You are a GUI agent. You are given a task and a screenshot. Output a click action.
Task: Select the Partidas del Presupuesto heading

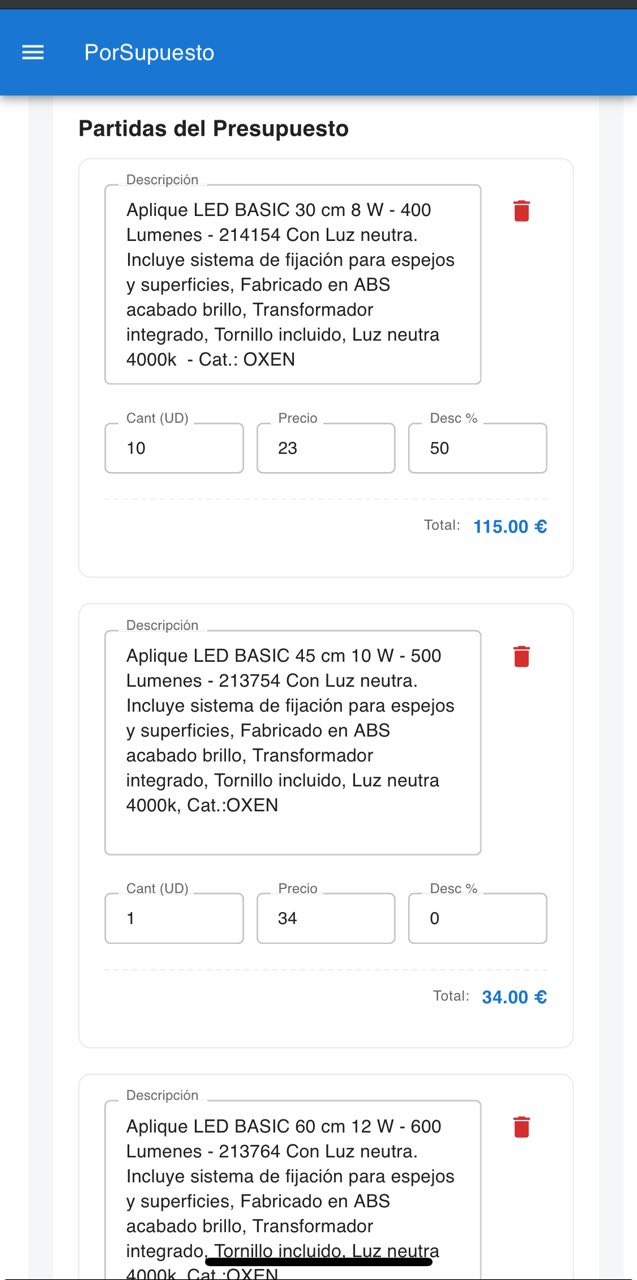click(214, 128)
